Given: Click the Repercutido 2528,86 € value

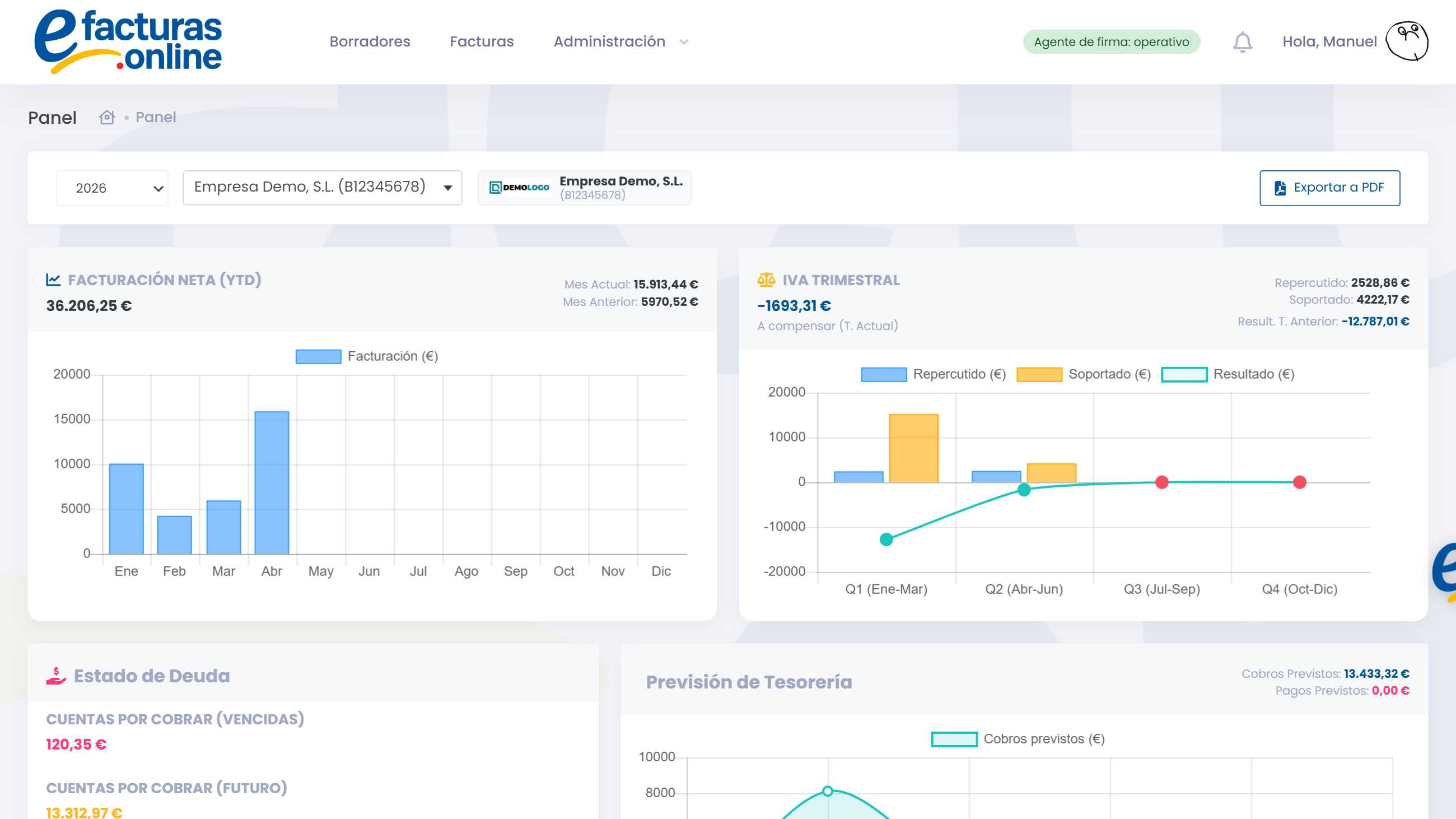Looking at the screenshot, I should pos(1380,282).
